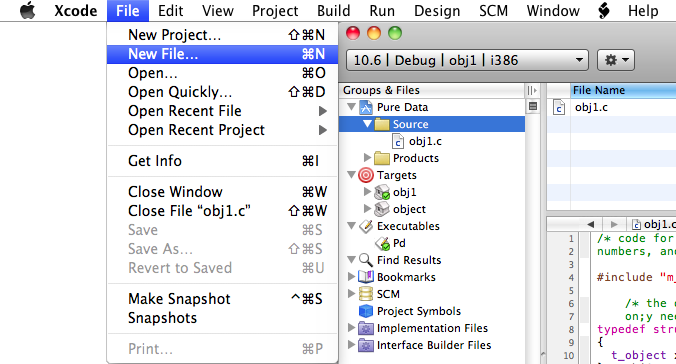This screenshot has width=676, height=364.
Task: Collapse the Source folder disclosure triangle
Action: 367,124
